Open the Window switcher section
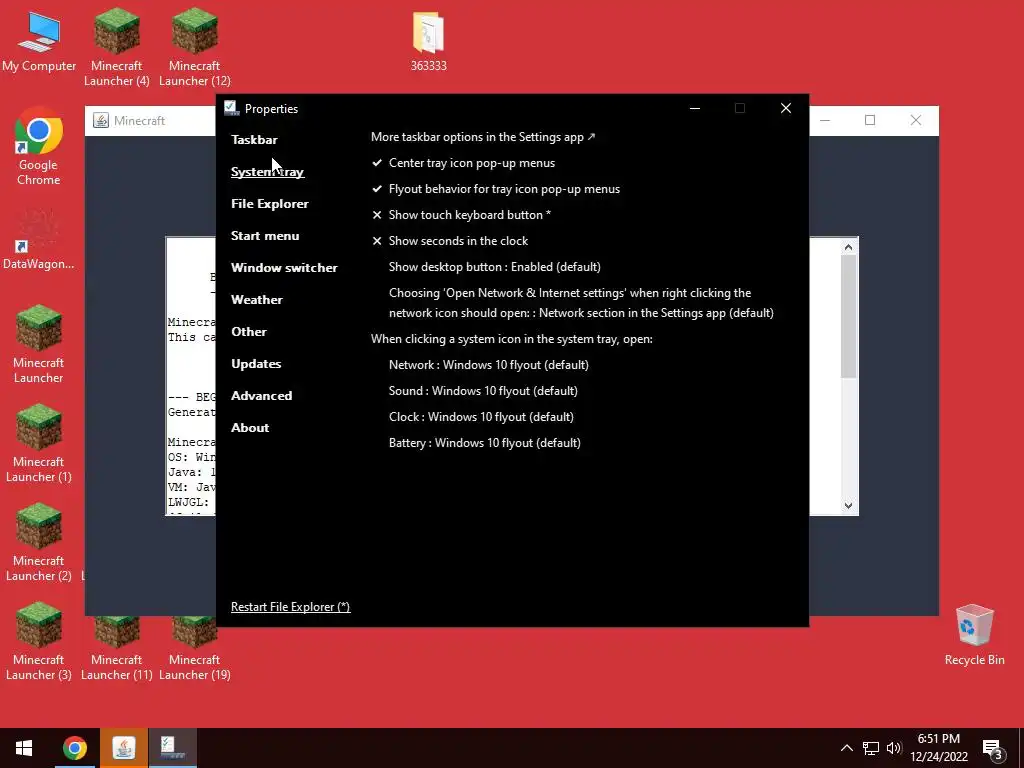 [x=284, y=268]
